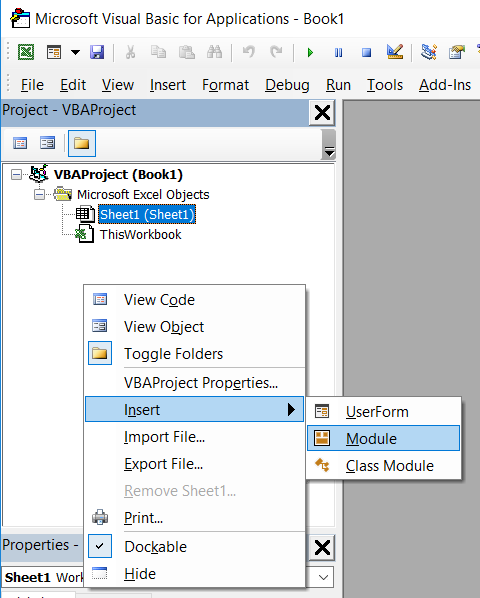Run macro with green play icon
Viewport: 480px width, 598px height.
(x=310, y=52)
